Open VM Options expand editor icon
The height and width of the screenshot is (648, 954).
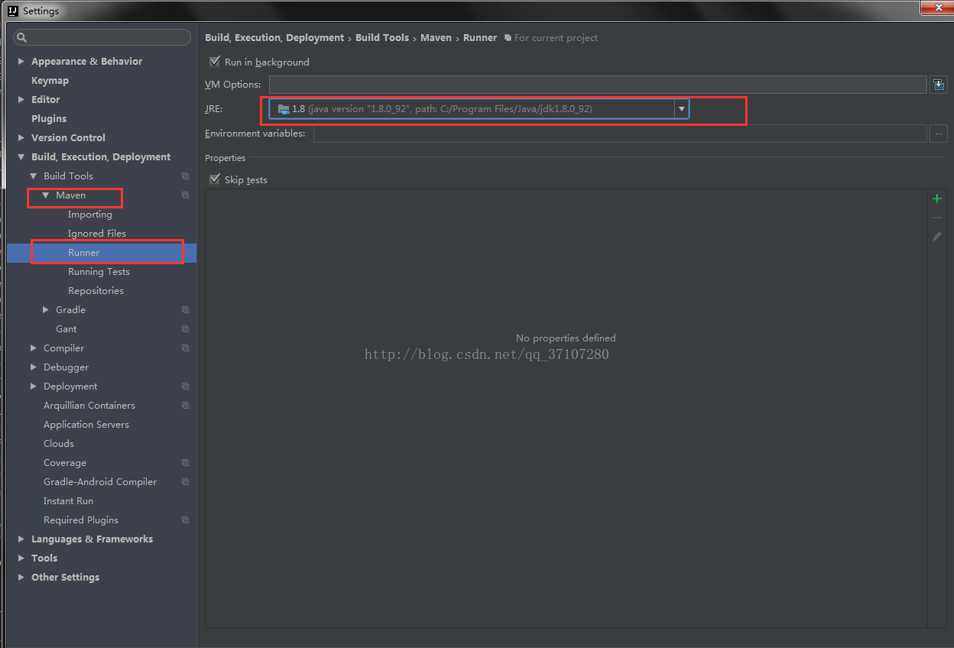click(939, 85)
